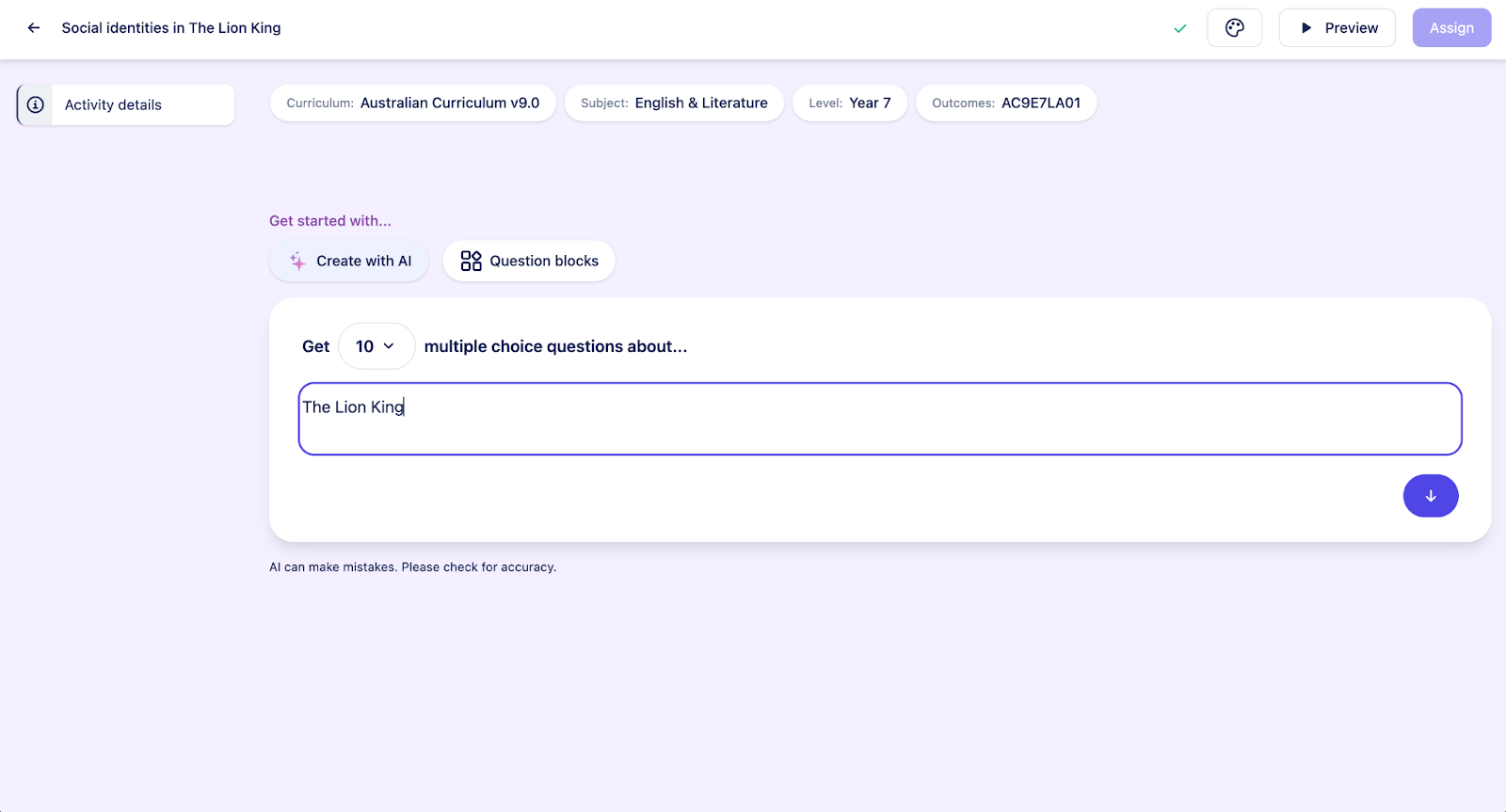
Task: Click the Preview button
Action: [1338, 28]
